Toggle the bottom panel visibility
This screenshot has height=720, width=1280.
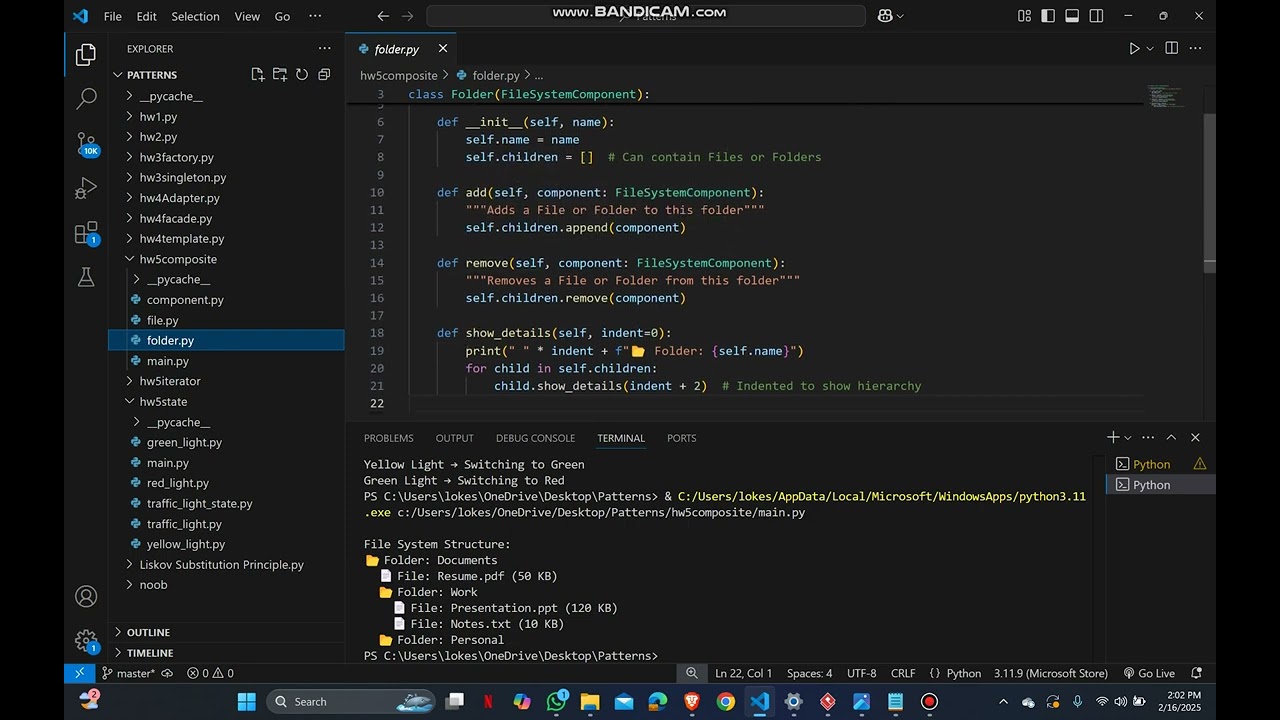[x=1072, y=16]
